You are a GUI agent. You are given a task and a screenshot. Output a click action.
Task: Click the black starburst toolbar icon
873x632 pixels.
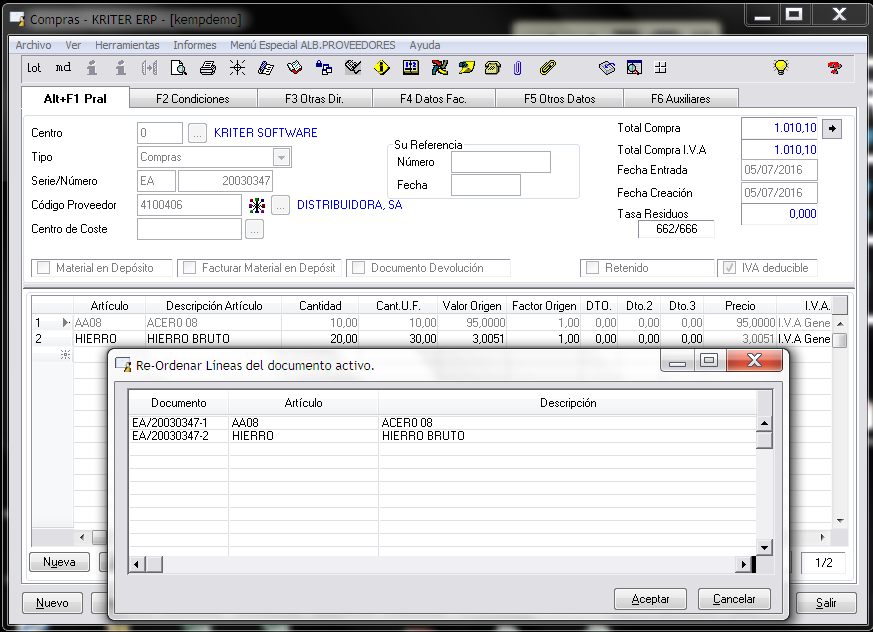(237, 68)
